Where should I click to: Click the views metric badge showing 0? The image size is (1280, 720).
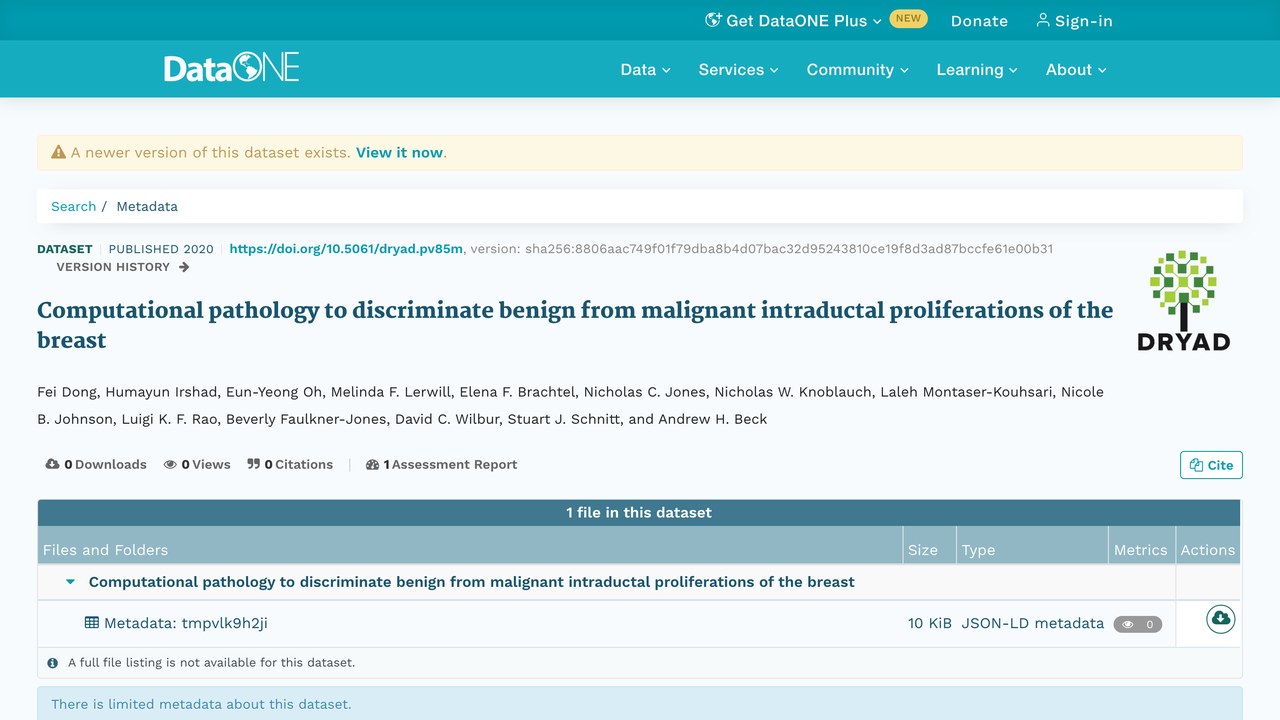click(1138, 624)
